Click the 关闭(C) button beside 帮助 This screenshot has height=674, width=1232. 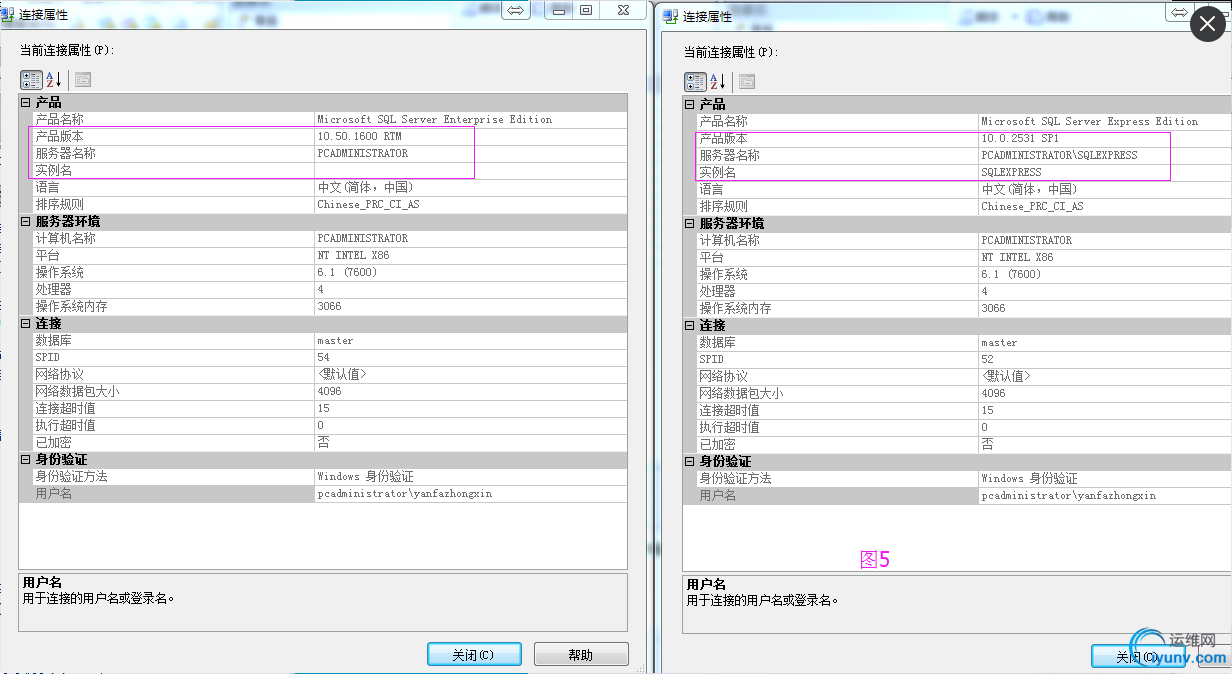point(474,655)
